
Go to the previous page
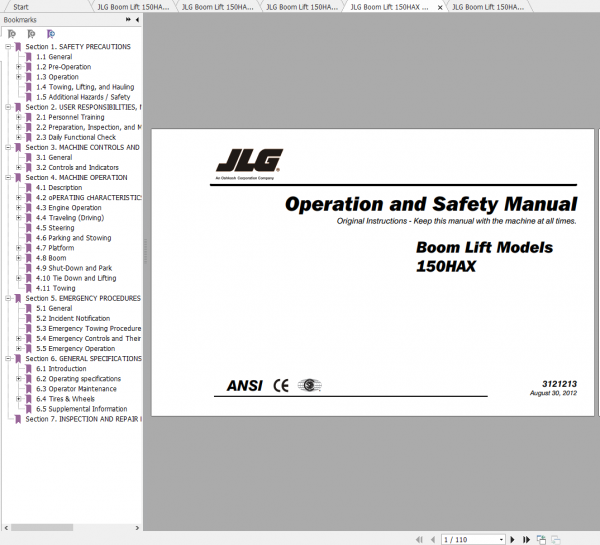pyautogui.click(x=433, y=540)
